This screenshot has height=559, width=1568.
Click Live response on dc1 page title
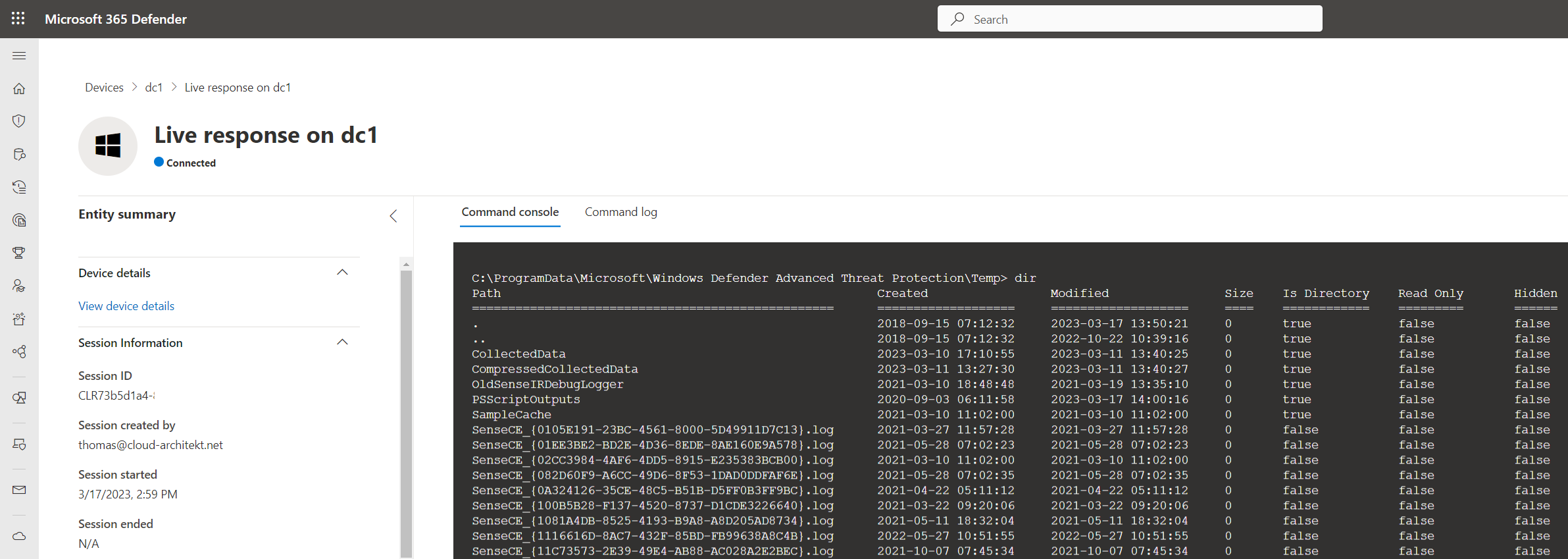click(266, 135)
